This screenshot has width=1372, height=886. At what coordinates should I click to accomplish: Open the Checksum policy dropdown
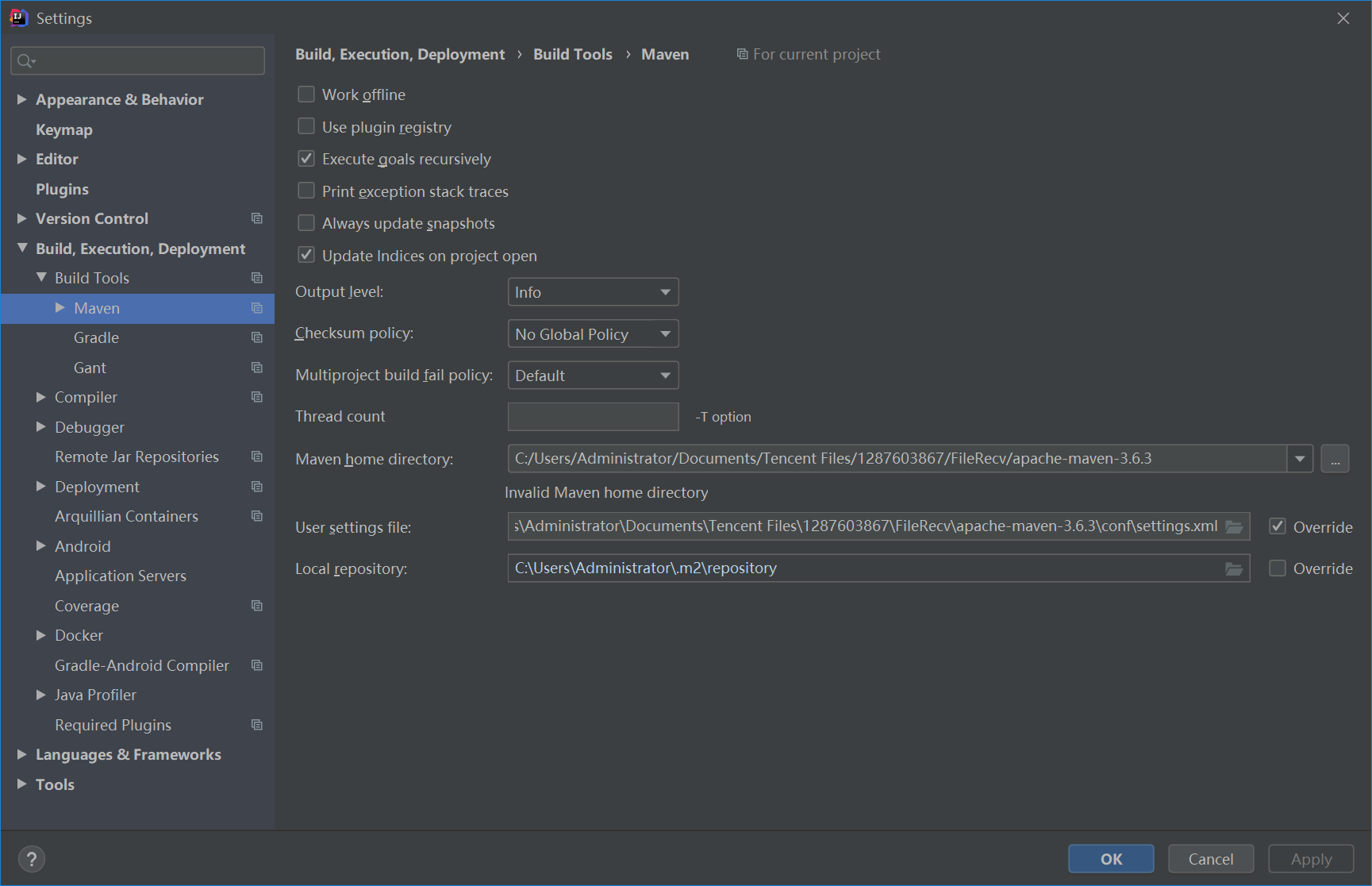tap(593, 334)
